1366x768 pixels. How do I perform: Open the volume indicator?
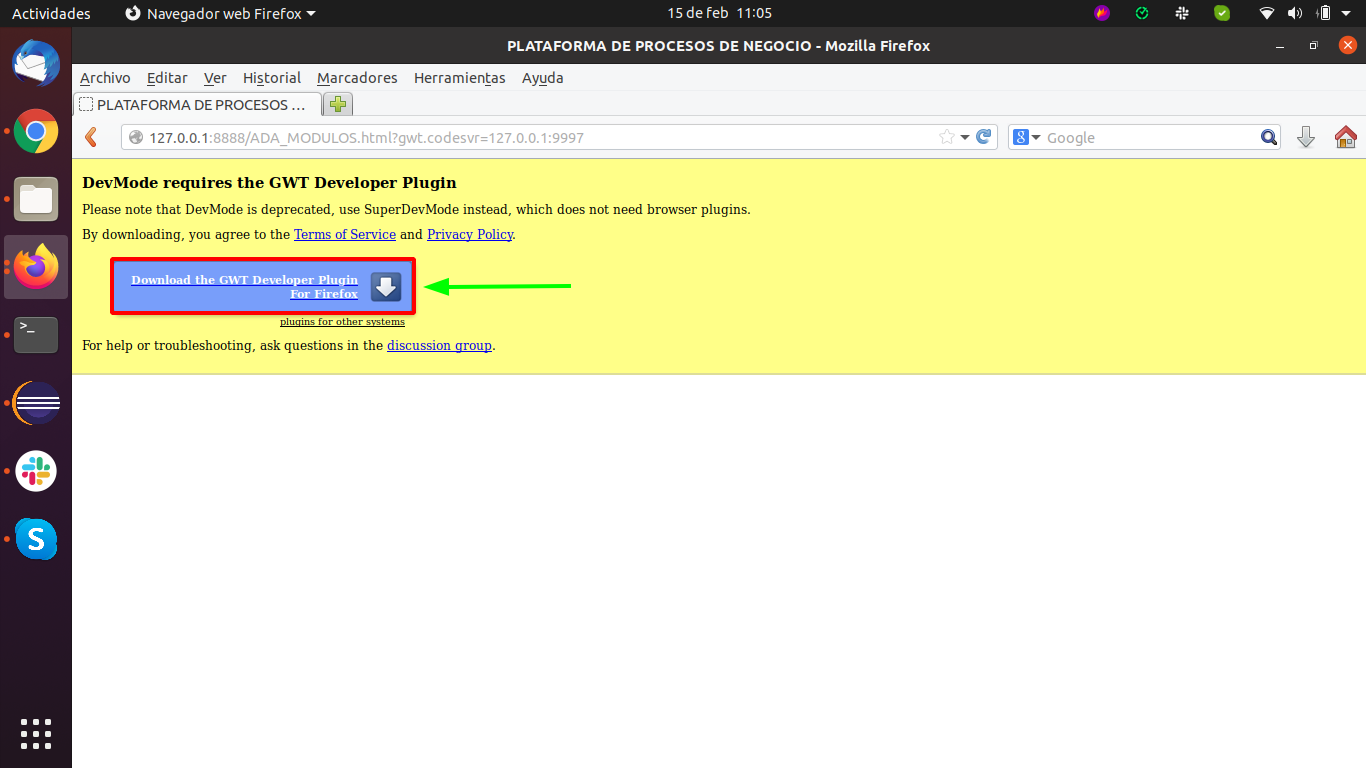pyautogui.click(x=1295, y=13)
